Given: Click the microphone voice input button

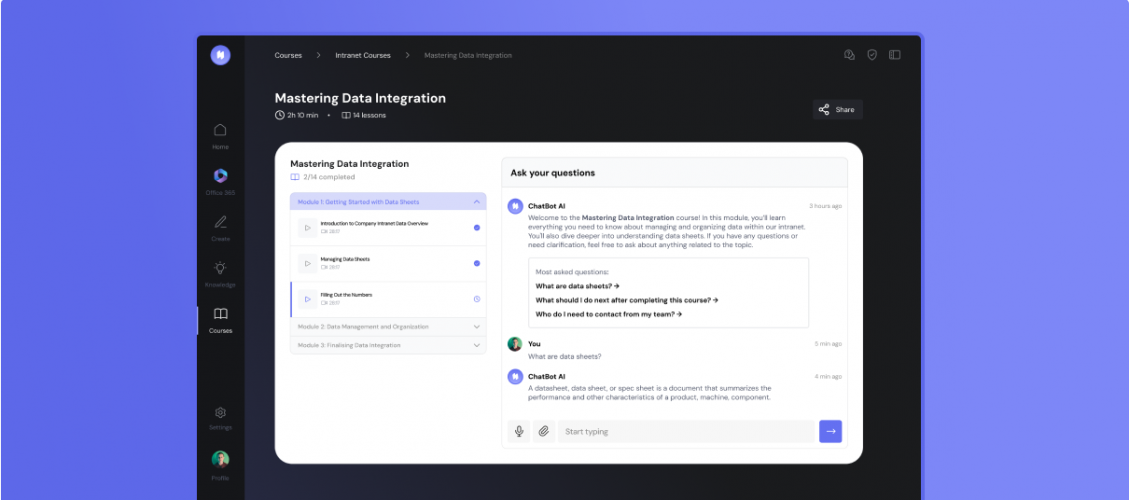Looking at the screenshot, I should tap(518, 432).
